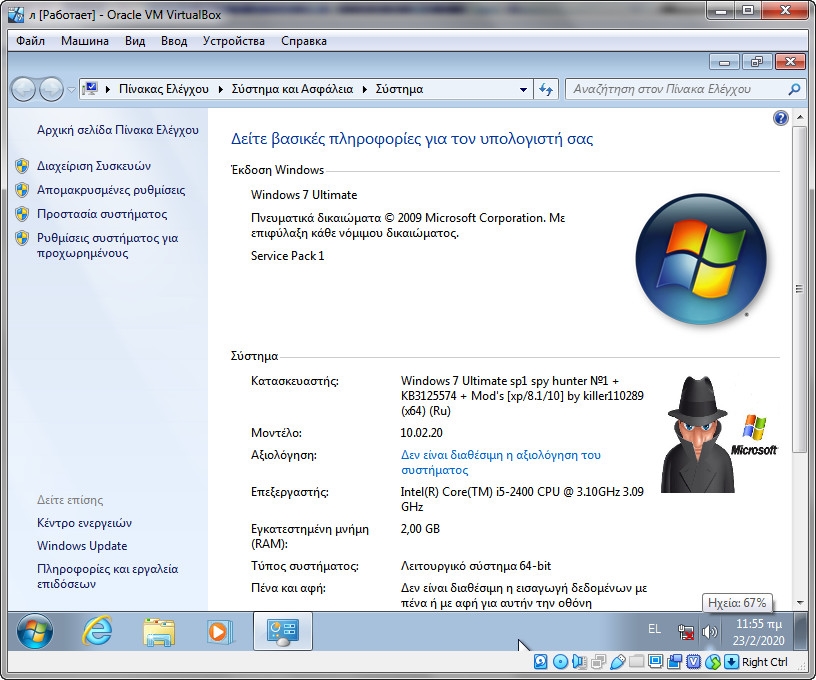Open Windows Explorer folder icon in taskbar
The height and width of the screenshot is (680, 816).
tap(159, 631)
